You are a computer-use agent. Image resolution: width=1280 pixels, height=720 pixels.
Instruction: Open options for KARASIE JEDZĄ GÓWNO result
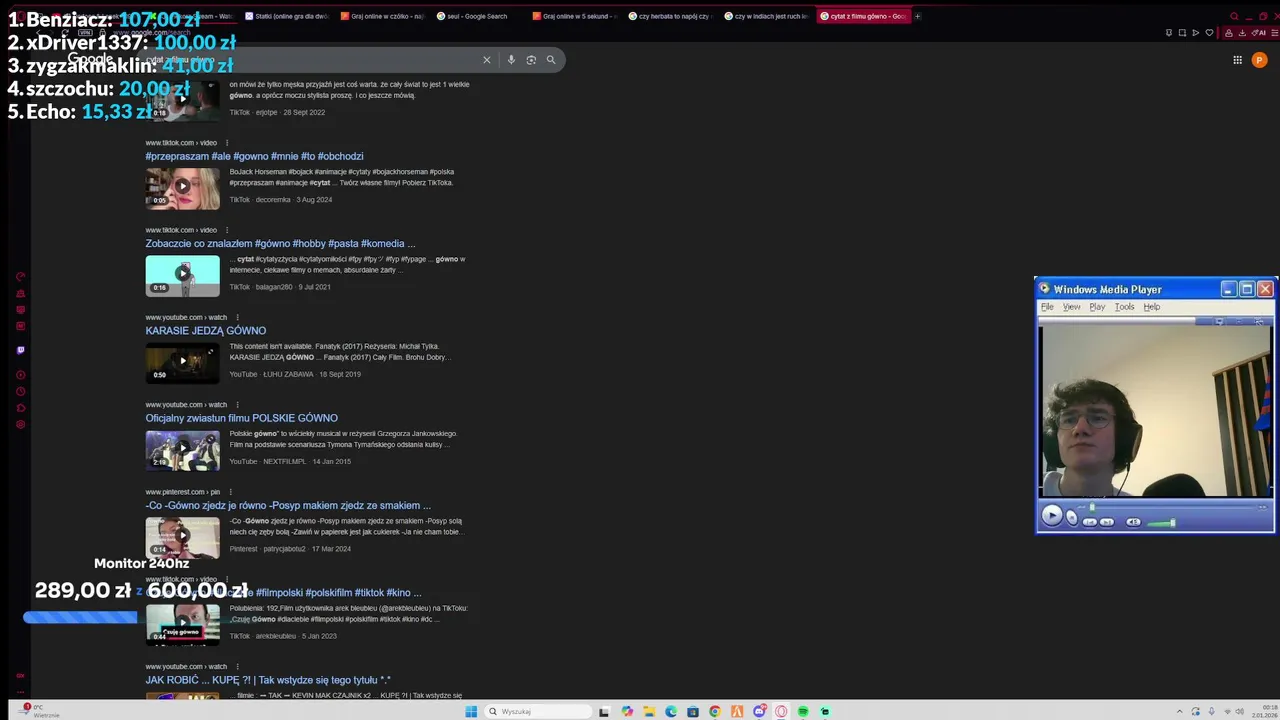(x=237, y=317)
